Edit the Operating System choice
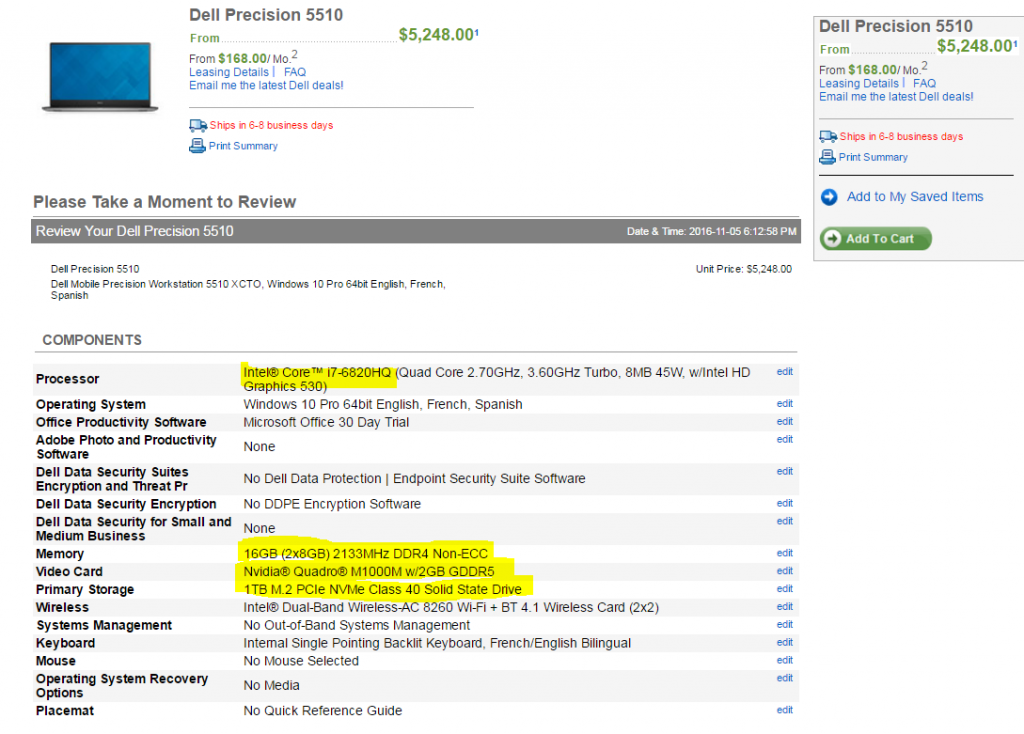Viewport: 1024px width, 734px height. pos(784,404)
